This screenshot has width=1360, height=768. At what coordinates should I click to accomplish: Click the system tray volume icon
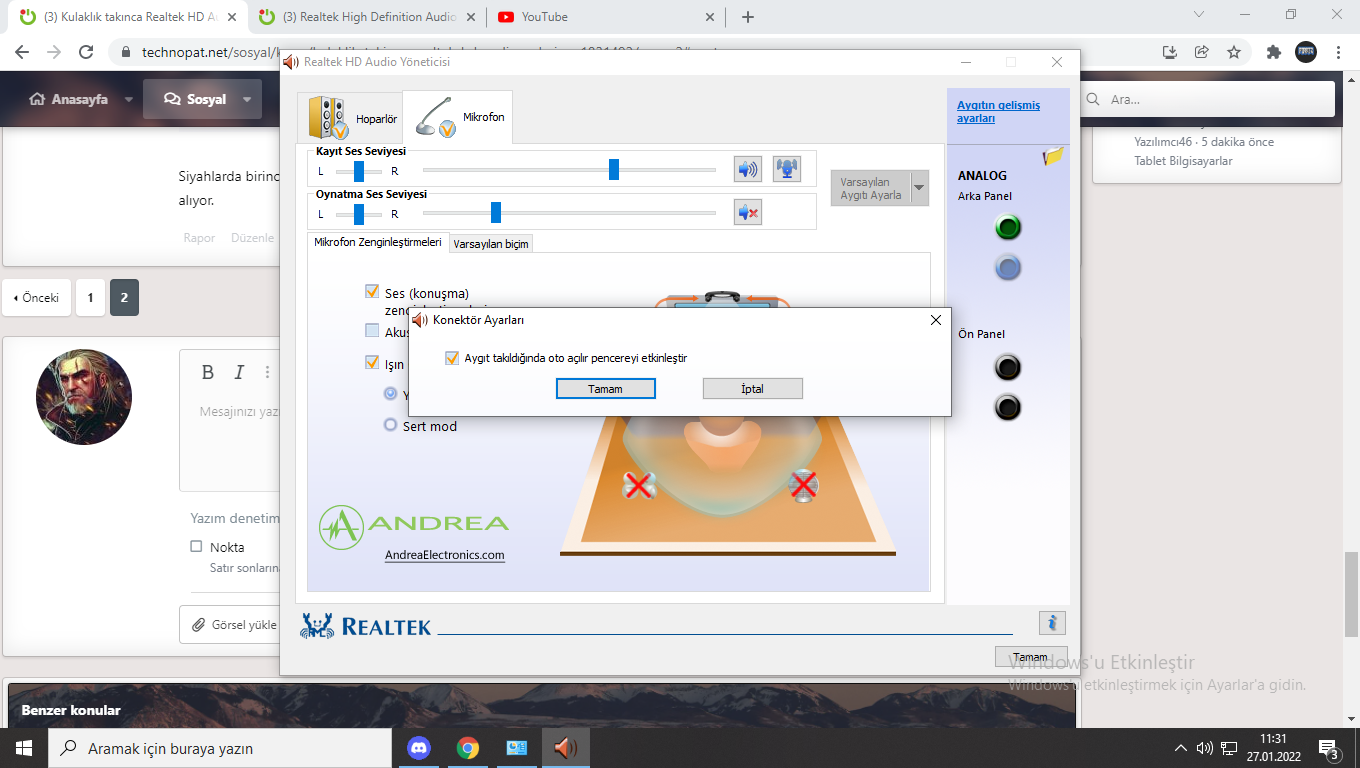point(1204,748)
